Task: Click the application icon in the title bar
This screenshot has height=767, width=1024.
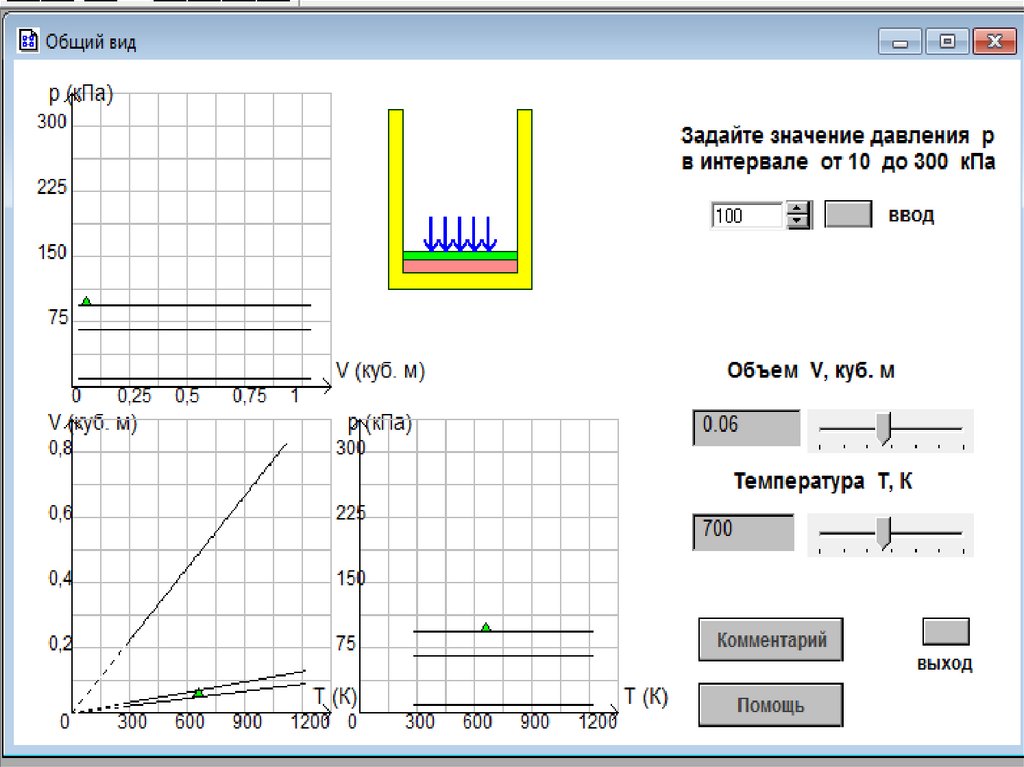Action: click(28, 41)
